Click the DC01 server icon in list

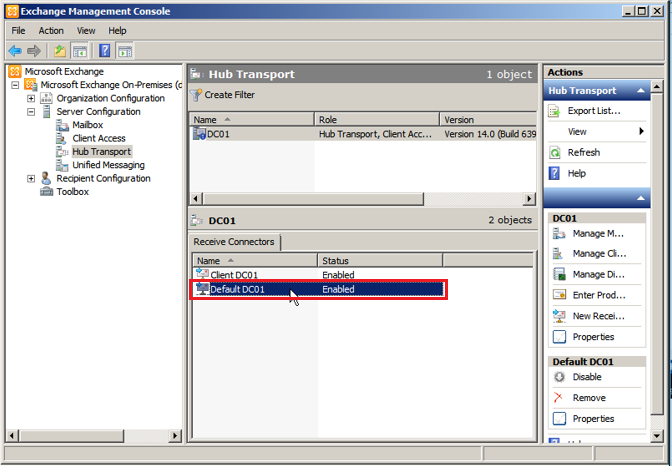199,134
